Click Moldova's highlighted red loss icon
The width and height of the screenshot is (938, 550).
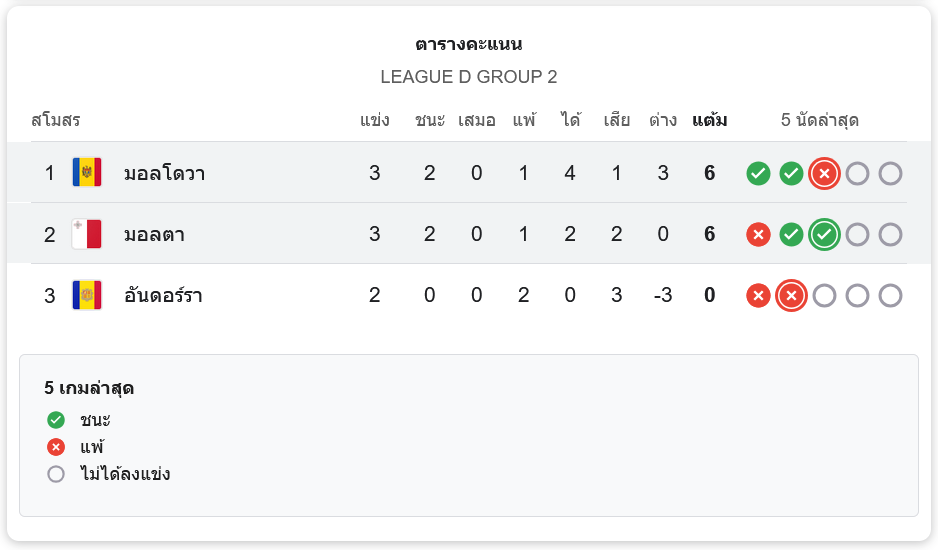[824, 174]
